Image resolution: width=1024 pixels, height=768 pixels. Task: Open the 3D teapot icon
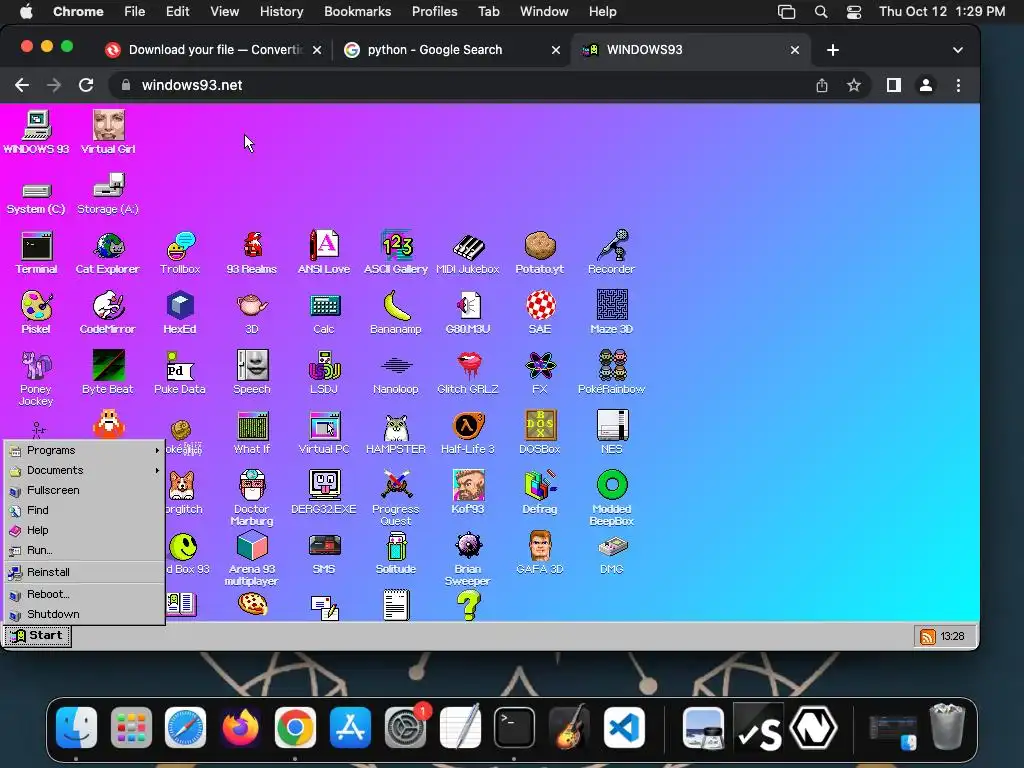click(252, 313)
